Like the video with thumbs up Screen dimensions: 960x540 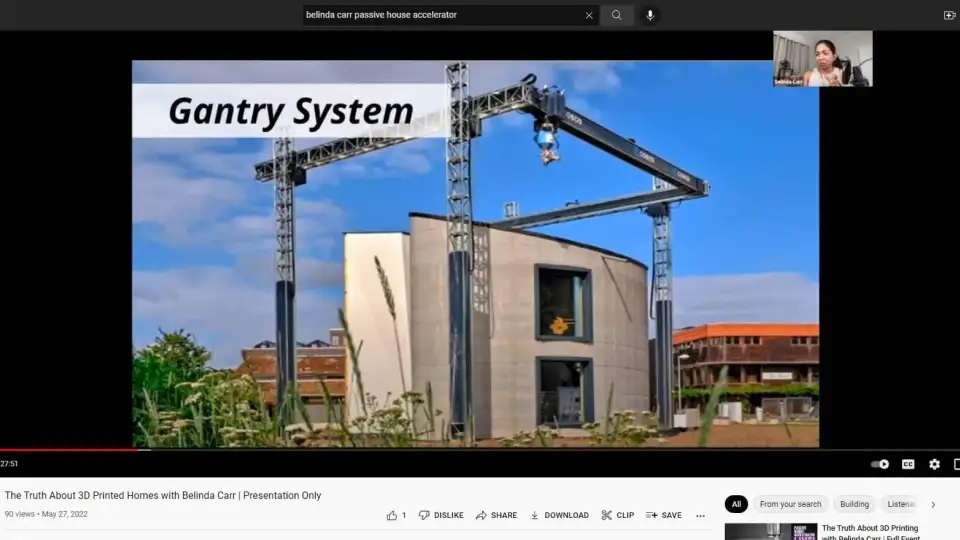(396, 515)
